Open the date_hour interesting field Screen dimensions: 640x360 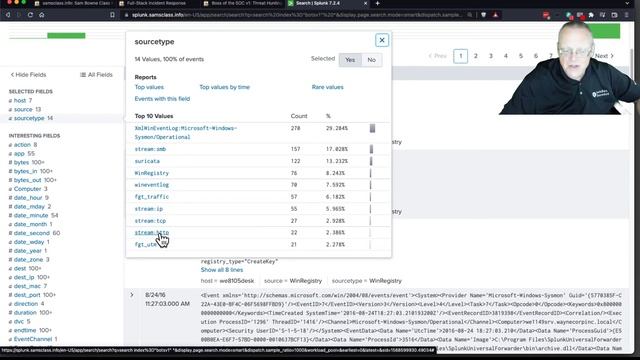tap(28, 198)
